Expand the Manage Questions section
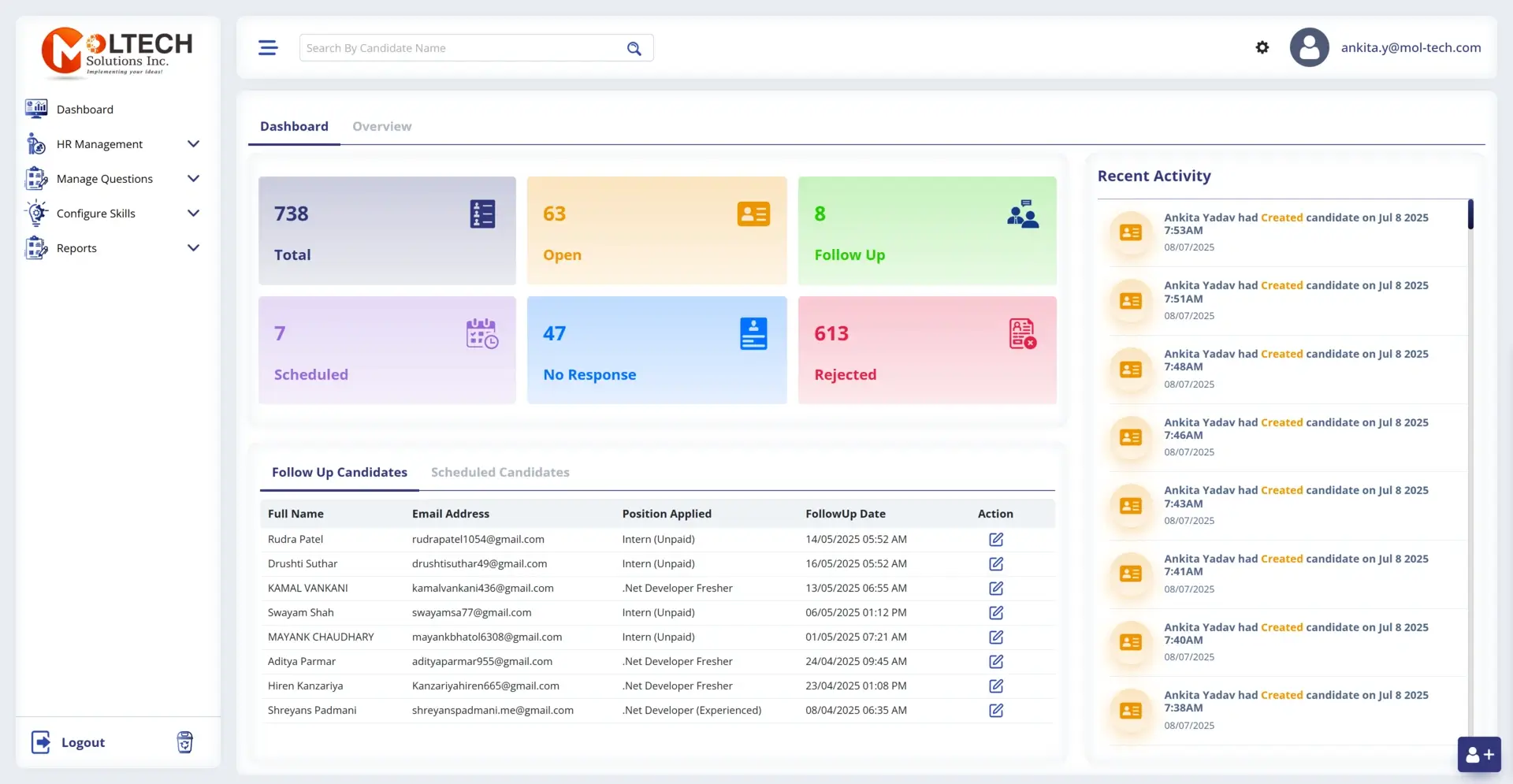 coord(193,178)
